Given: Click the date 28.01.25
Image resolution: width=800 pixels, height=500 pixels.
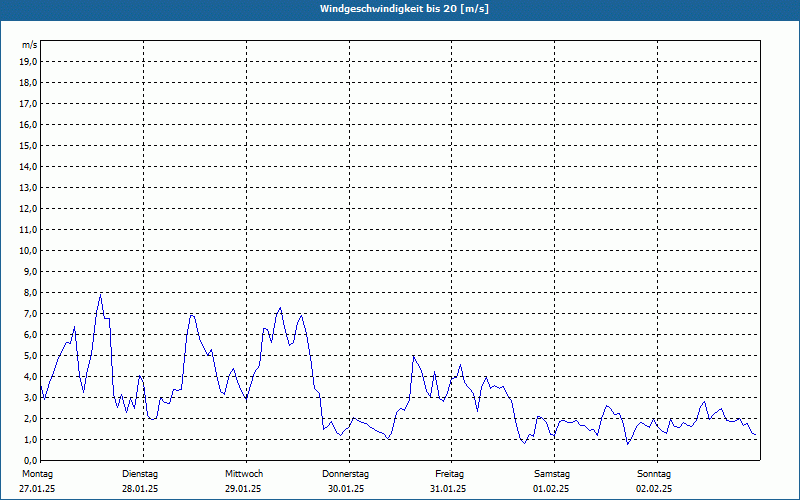Looking at the screenshot, I should (x=140, y=489).
